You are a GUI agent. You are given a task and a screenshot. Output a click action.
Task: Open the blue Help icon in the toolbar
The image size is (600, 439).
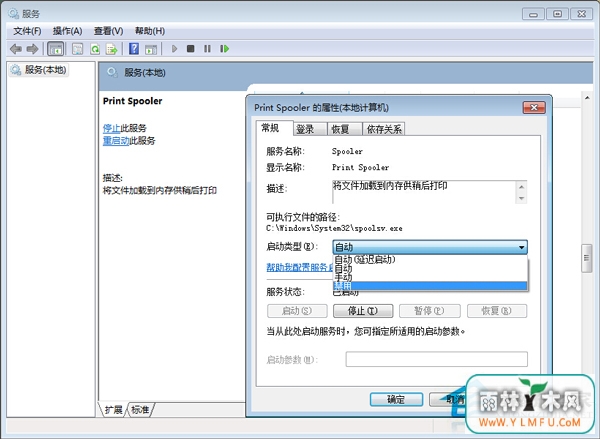pyautogui.click(x=134, y=49)
